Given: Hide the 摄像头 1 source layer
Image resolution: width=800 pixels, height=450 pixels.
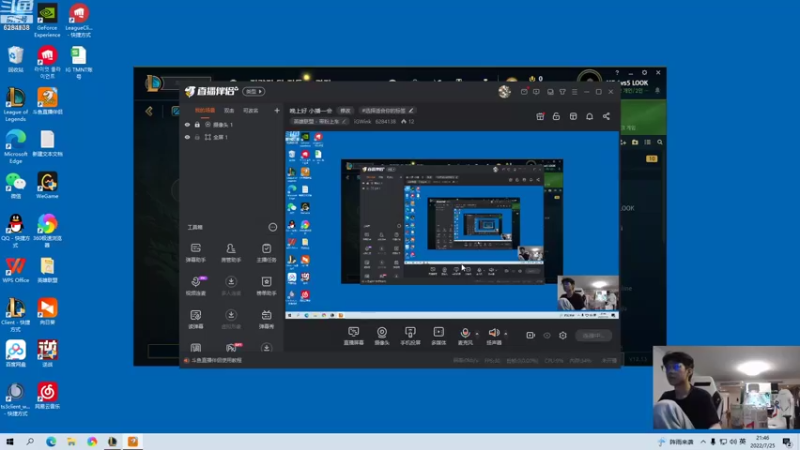Looking at the screenshot, I should coord(187,124).
